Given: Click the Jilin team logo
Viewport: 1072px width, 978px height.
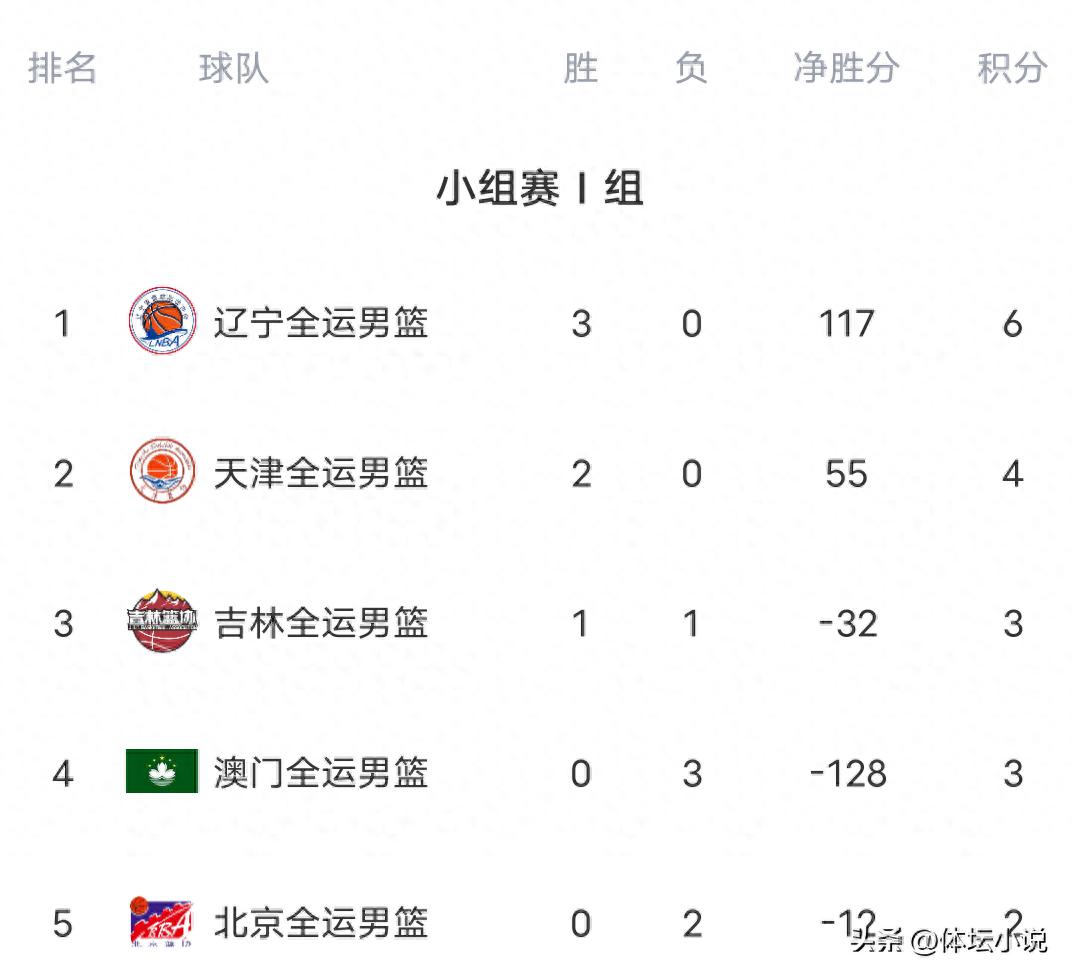Looking at the screenshot, I should tap(161, 622).
